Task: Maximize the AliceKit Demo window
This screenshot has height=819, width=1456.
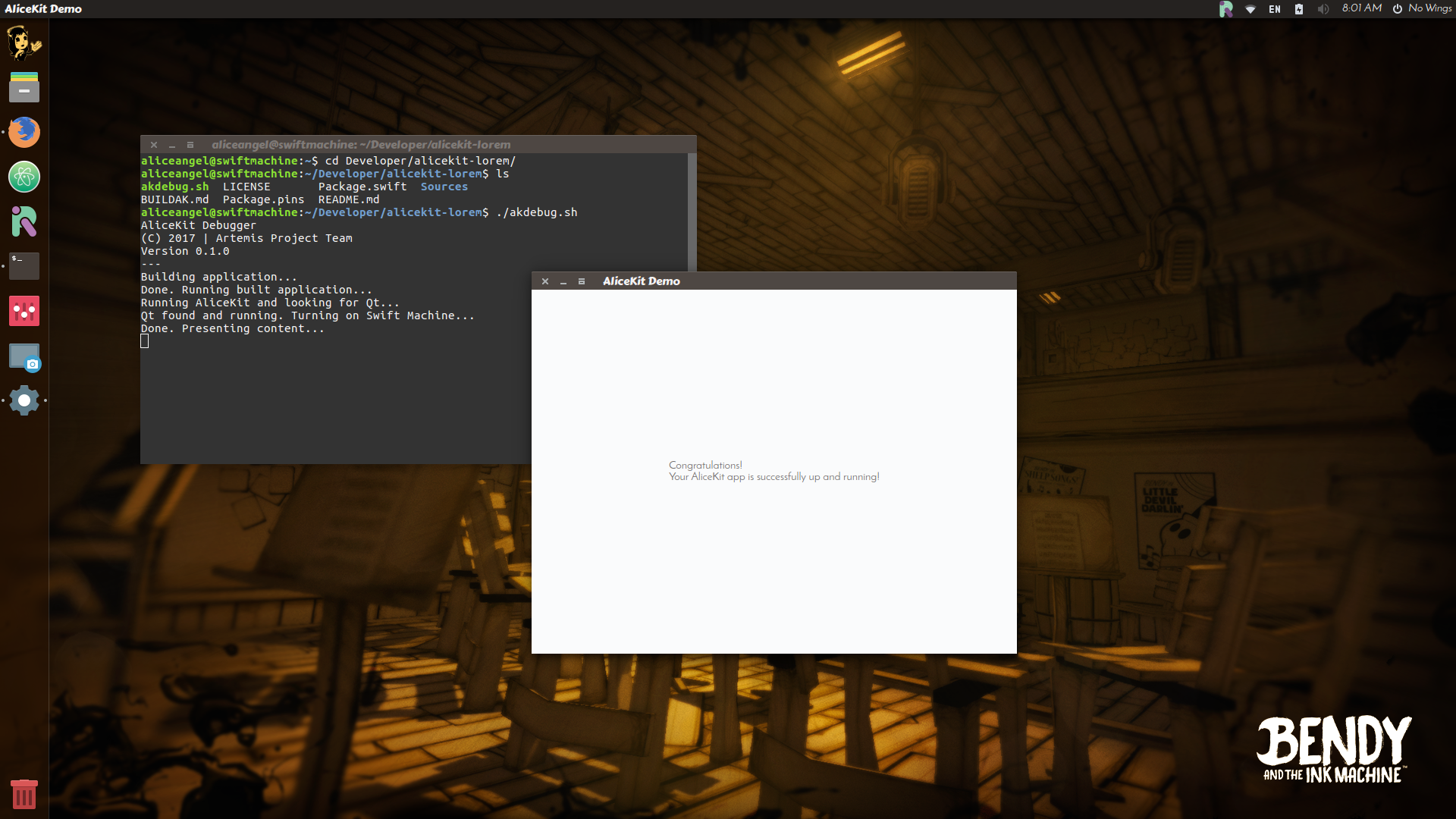Action: coord(582,281)
